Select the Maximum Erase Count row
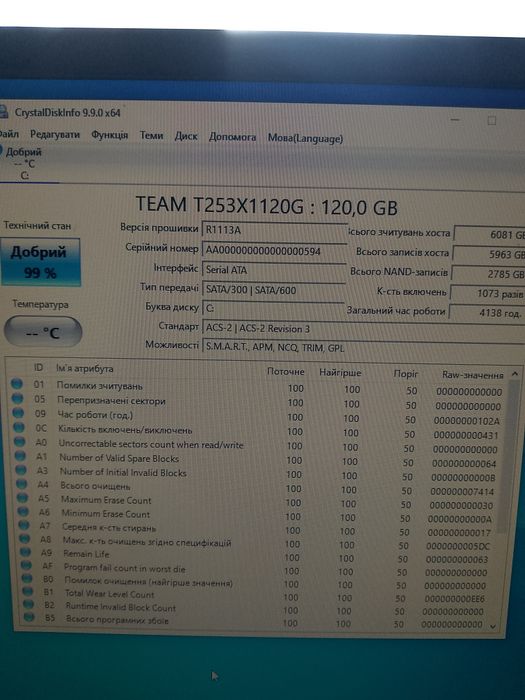The height and width of the screenshot is (700, 525). click(257, 501)
